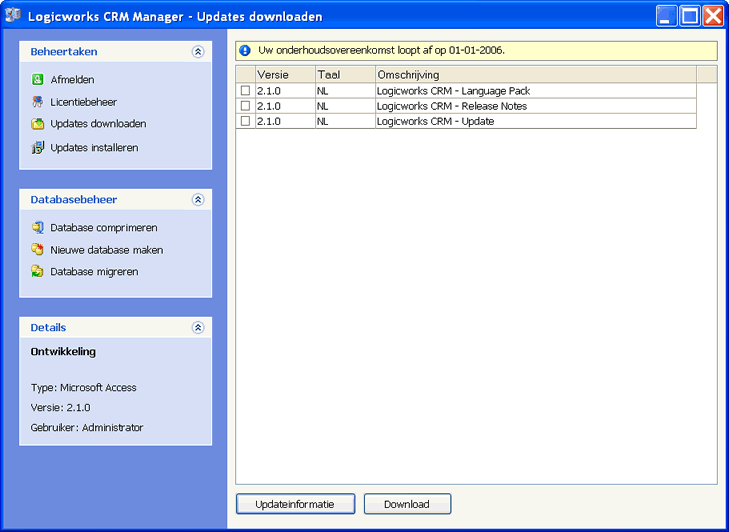
Task: Collapse the Beheertaken panel
Action: (198, 52)
